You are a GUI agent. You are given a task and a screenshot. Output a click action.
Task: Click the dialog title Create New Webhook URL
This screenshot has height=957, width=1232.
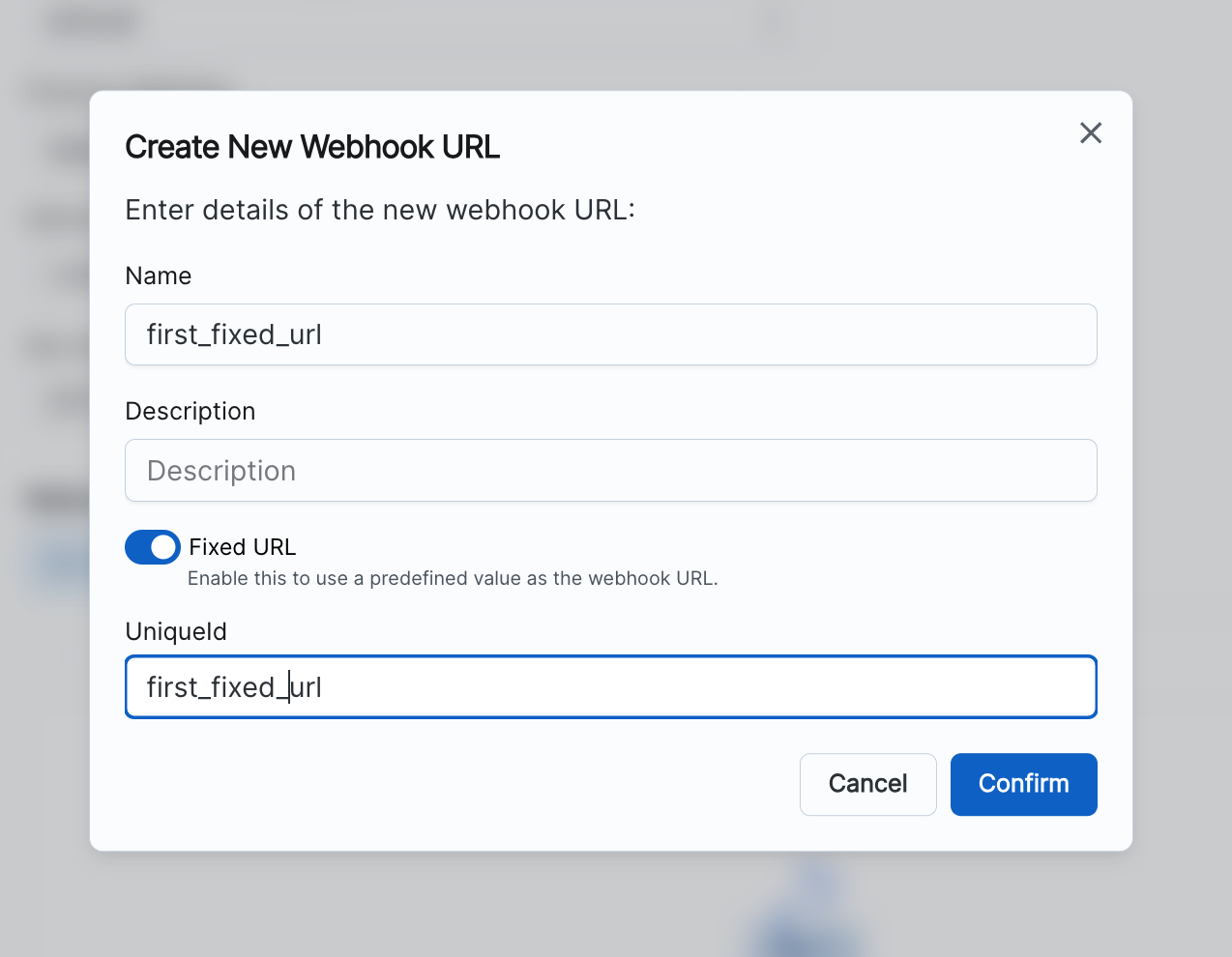pos(312,147)
